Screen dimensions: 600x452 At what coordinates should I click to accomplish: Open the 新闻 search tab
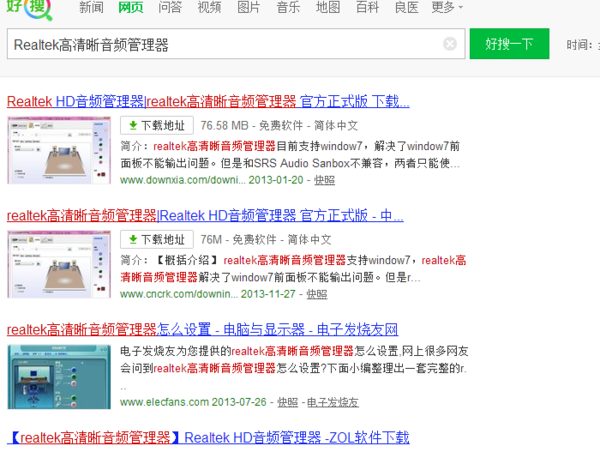click(x=91, y=7)
